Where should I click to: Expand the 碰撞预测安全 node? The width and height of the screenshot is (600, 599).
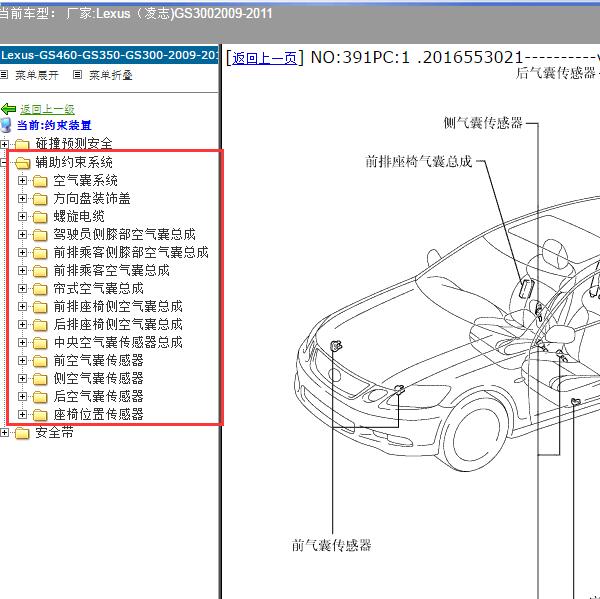tap(4, 144)
